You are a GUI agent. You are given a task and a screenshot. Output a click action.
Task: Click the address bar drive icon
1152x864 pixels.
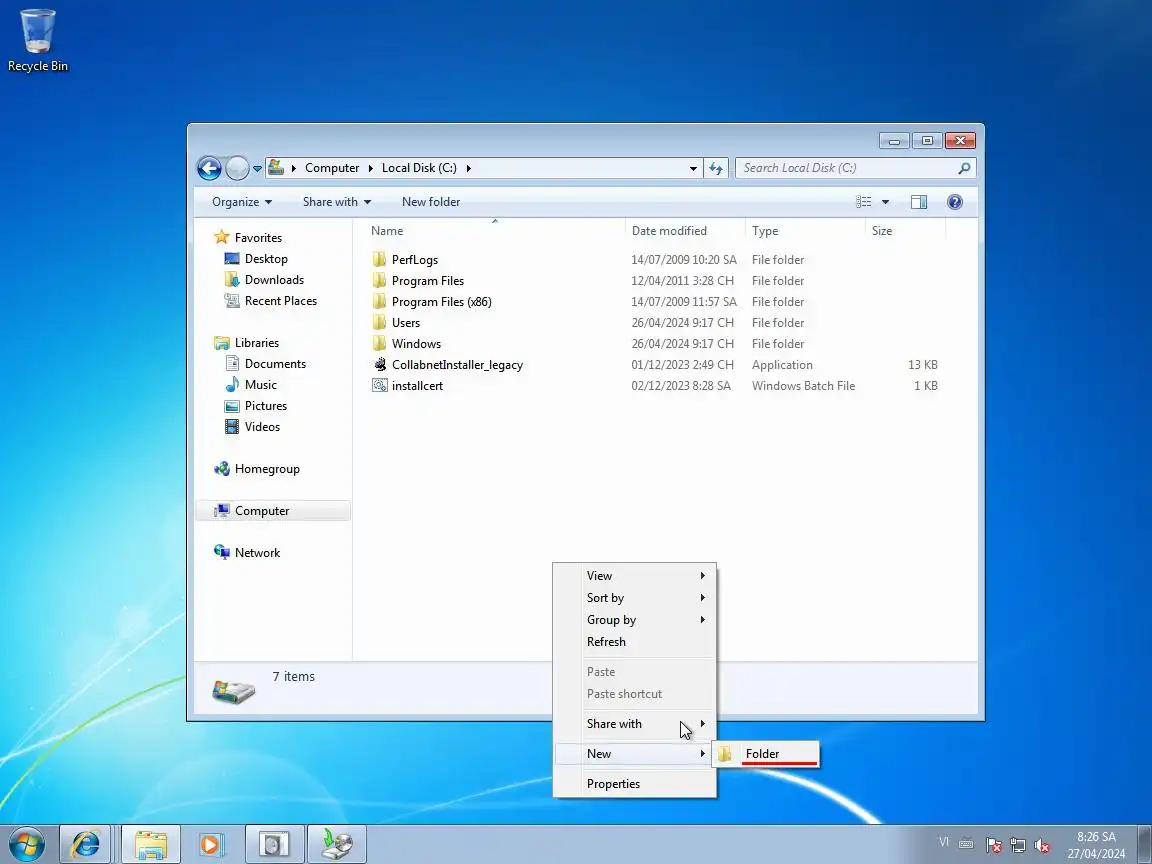click(x=276, y=168)
